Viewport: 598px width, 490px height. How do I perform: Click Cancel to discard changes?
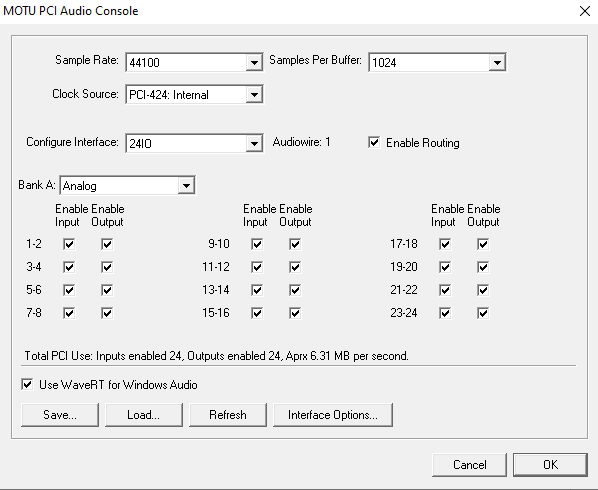(x=469, y=464)
